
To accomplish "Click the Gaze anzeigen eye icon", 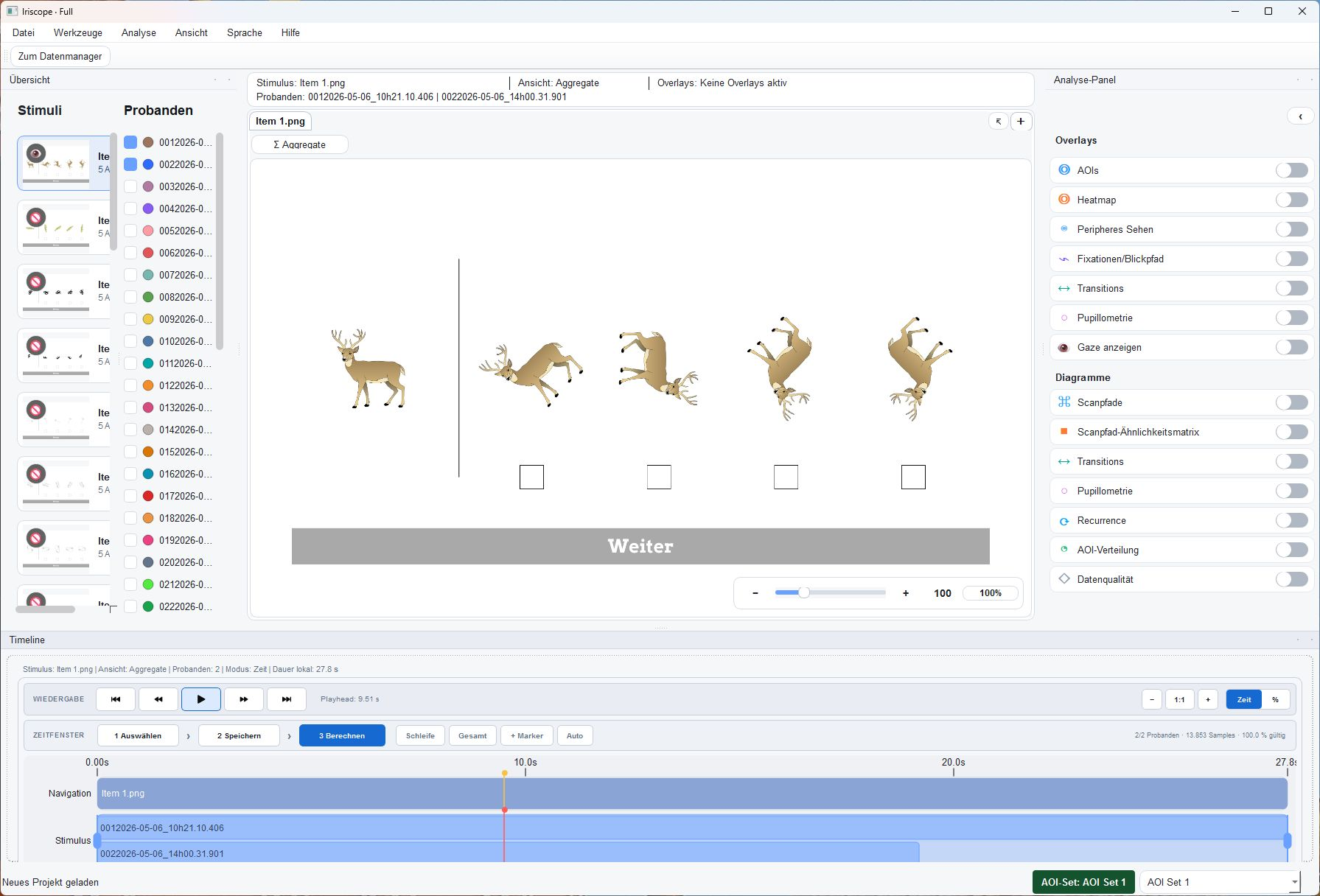I will 1064,347.
